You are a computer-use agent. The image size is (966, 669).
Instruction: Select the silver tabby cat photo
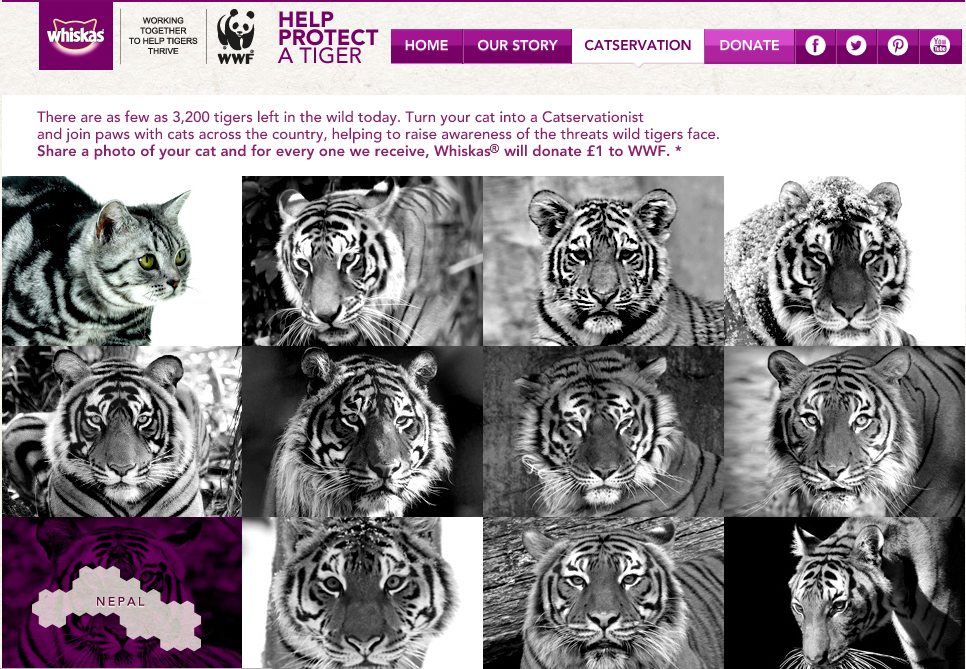[122, 261]
